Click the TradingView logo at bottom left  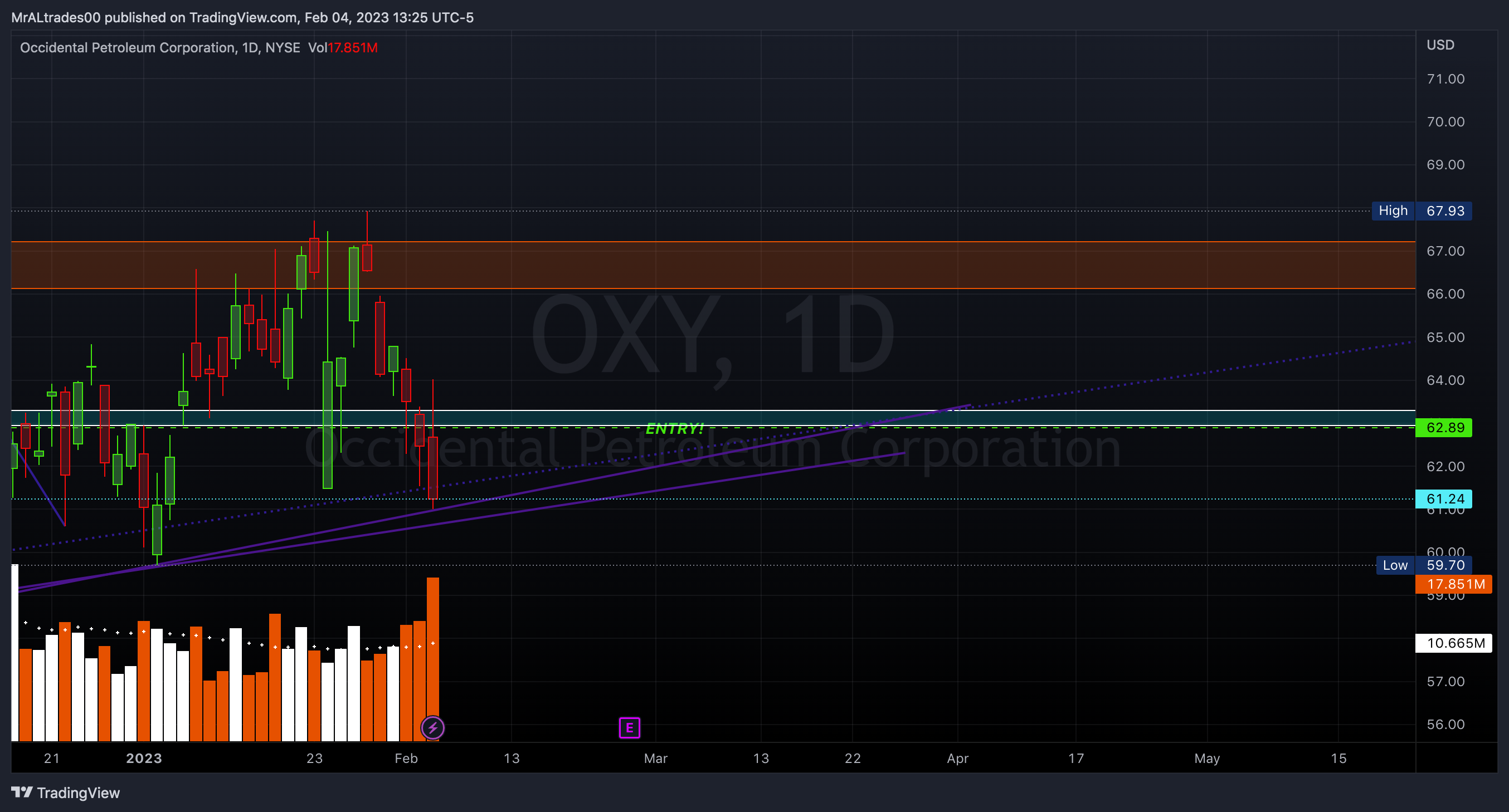tap(22, 792)
